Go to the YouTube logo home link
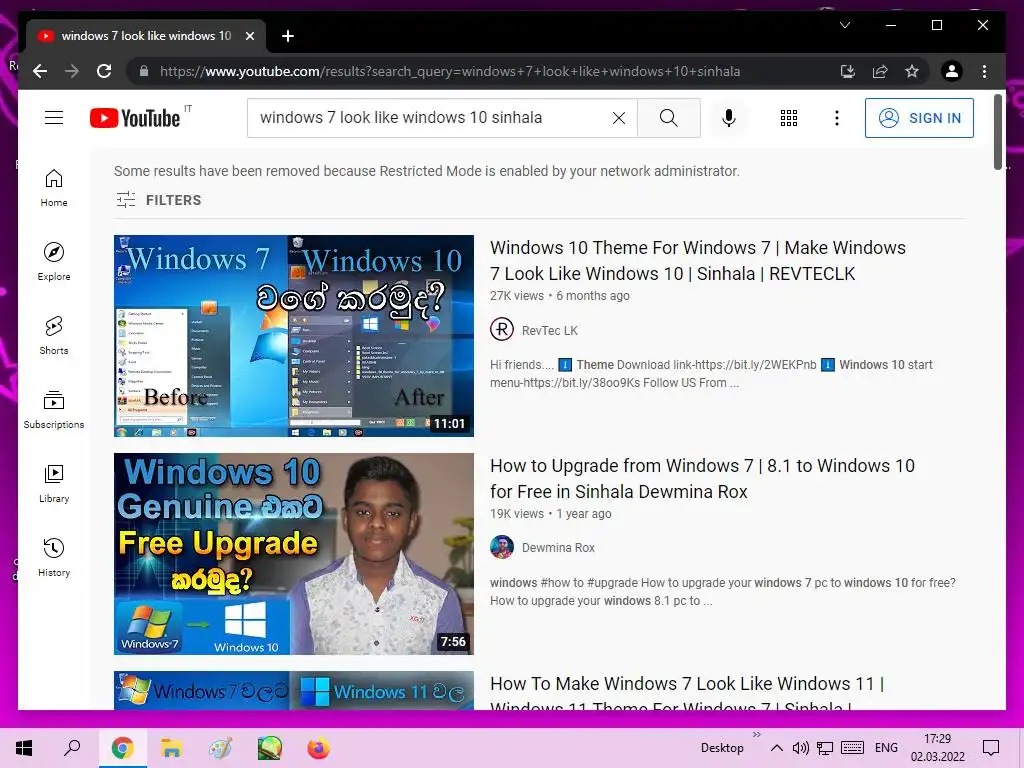This screenshot has width=1024, height=768. (135, 118)
